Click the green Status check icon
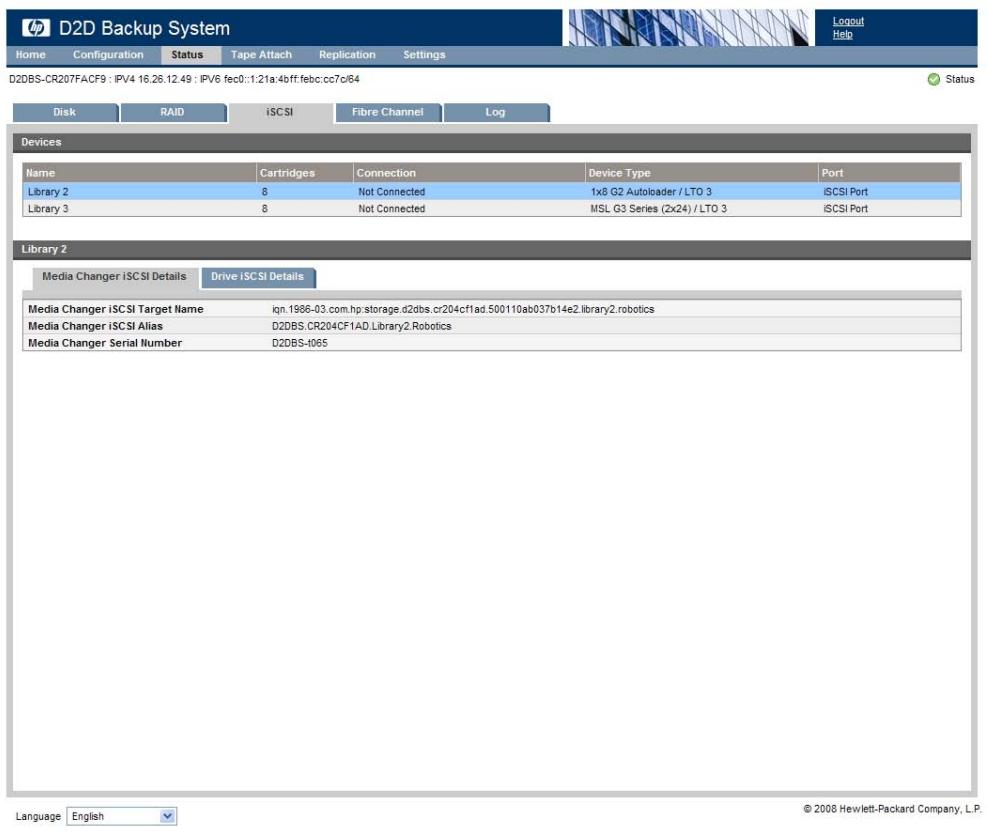 (x=933, y=79)
